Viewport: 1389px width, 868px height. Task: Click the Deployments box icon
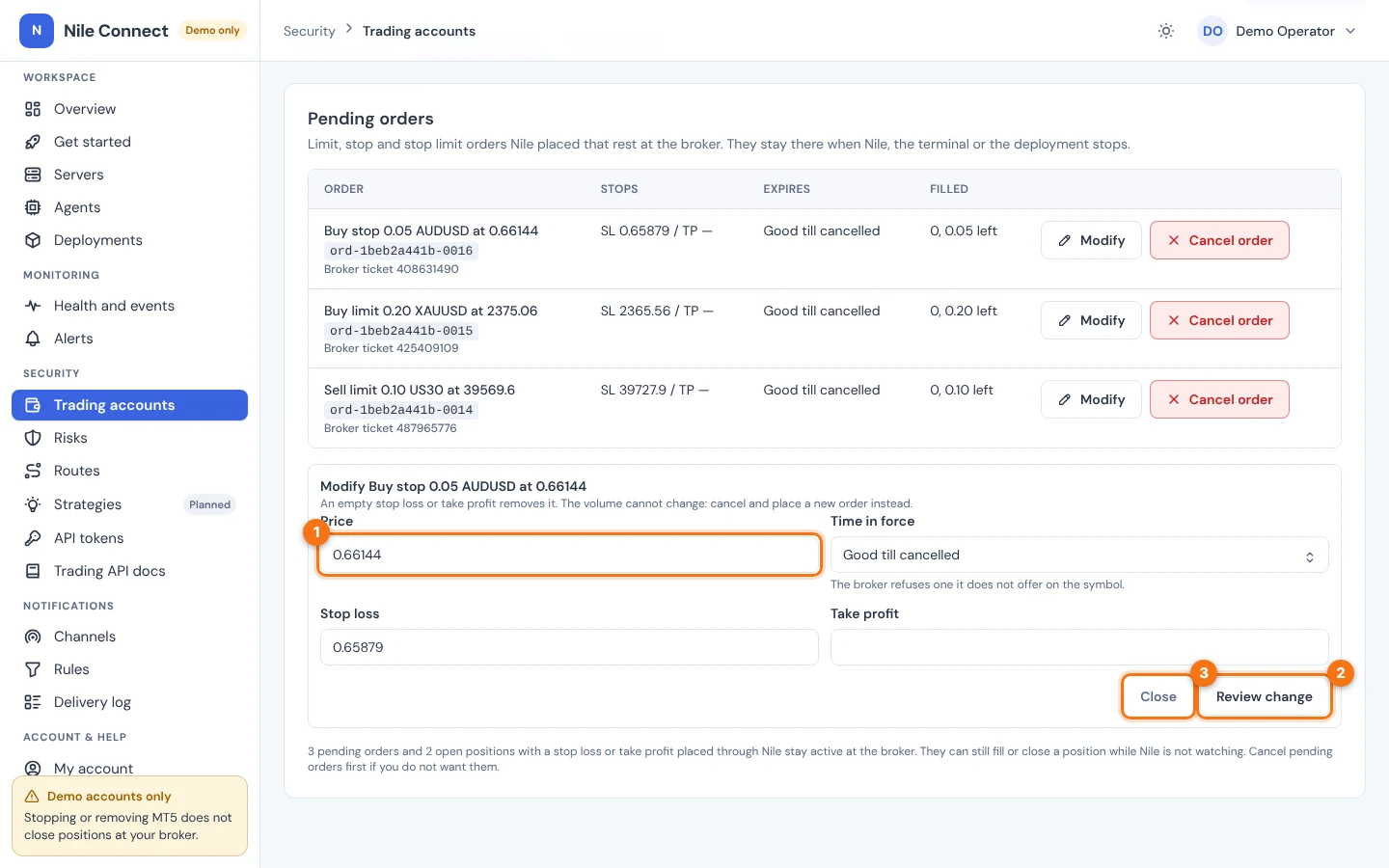tap(33, 240)
